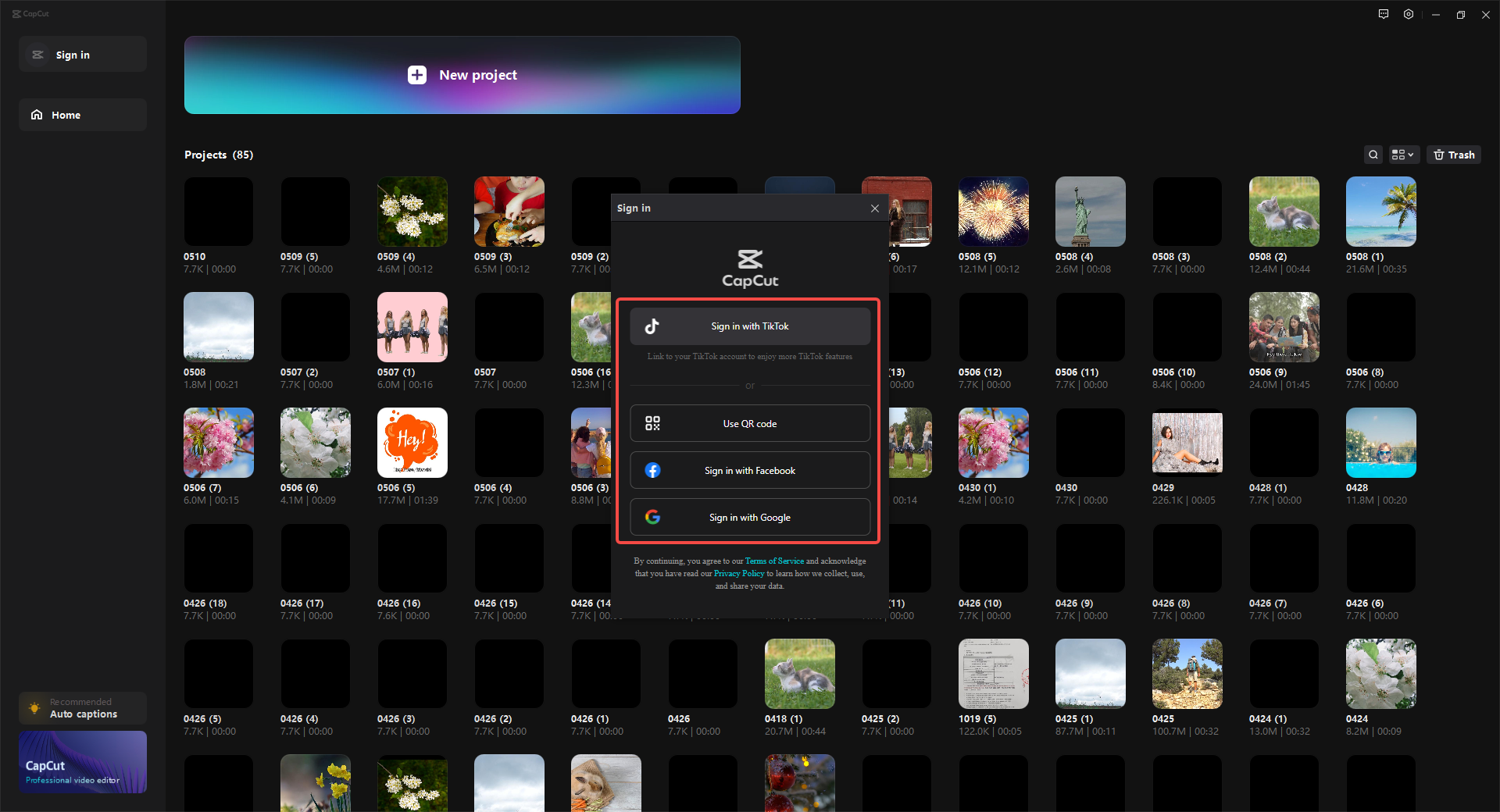Open project 0428 pool thumbnail
Image resolution: width=1500 pixels, height=812 pixels.
[x=1381, y=443]
